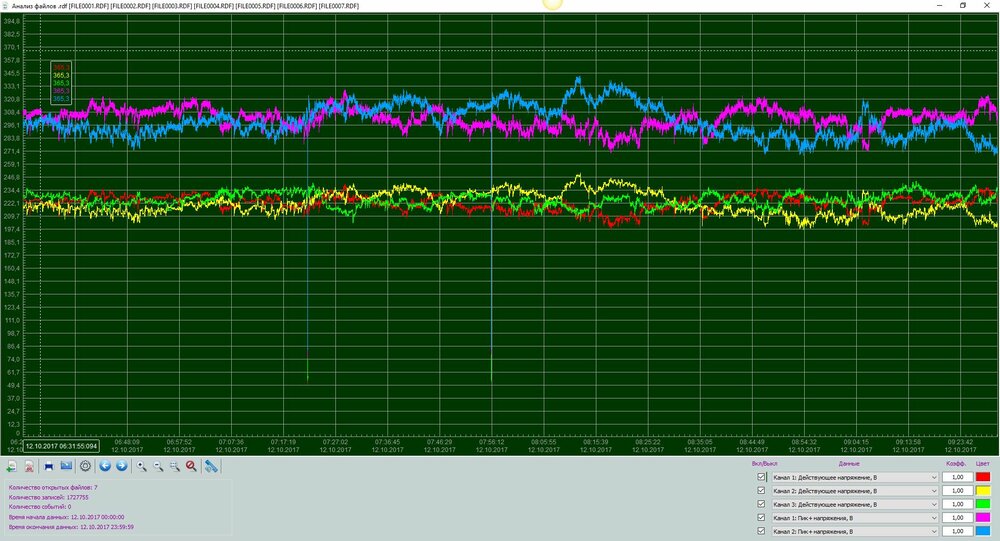Click the 'Цвет' column header
Viewport: 1000px width, 541px height.
point(983,464)
